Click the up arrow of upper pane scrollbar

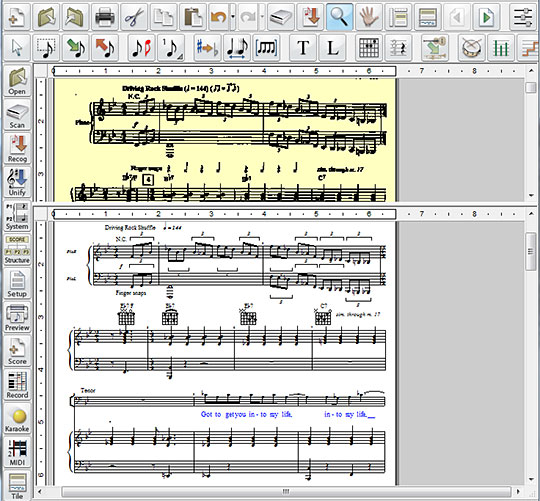(531, 71)
